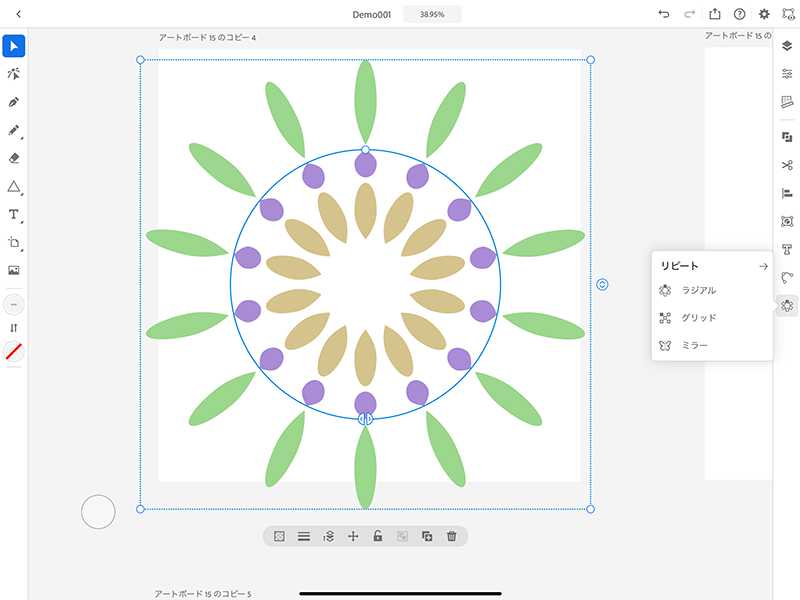This screenshot has width=800, height=600.
Task: Select the Selection arrow tool
Action: click(14, 46)
